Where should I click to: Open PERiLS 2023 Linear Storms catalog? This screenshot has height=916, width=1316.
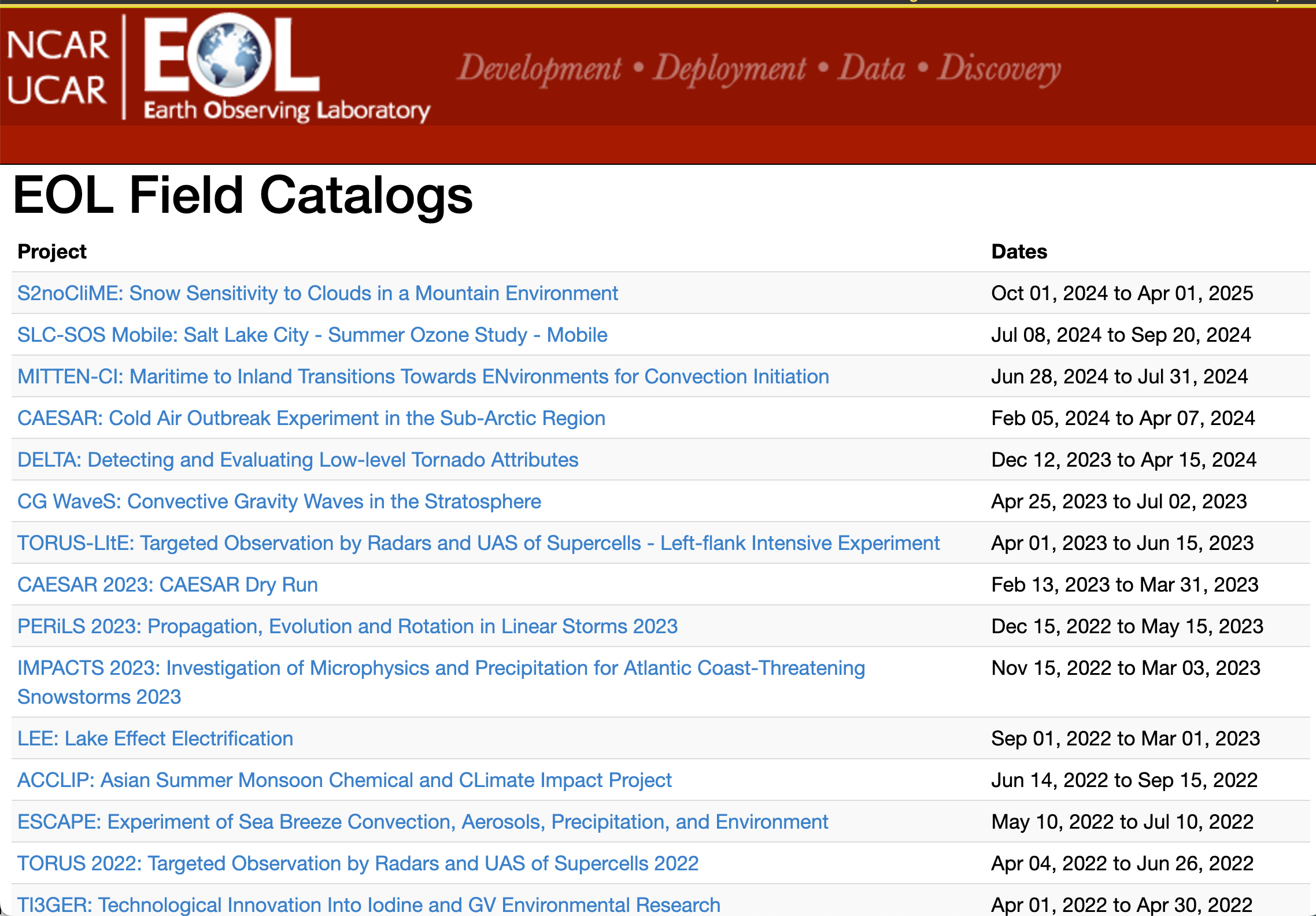coord(347,626)
